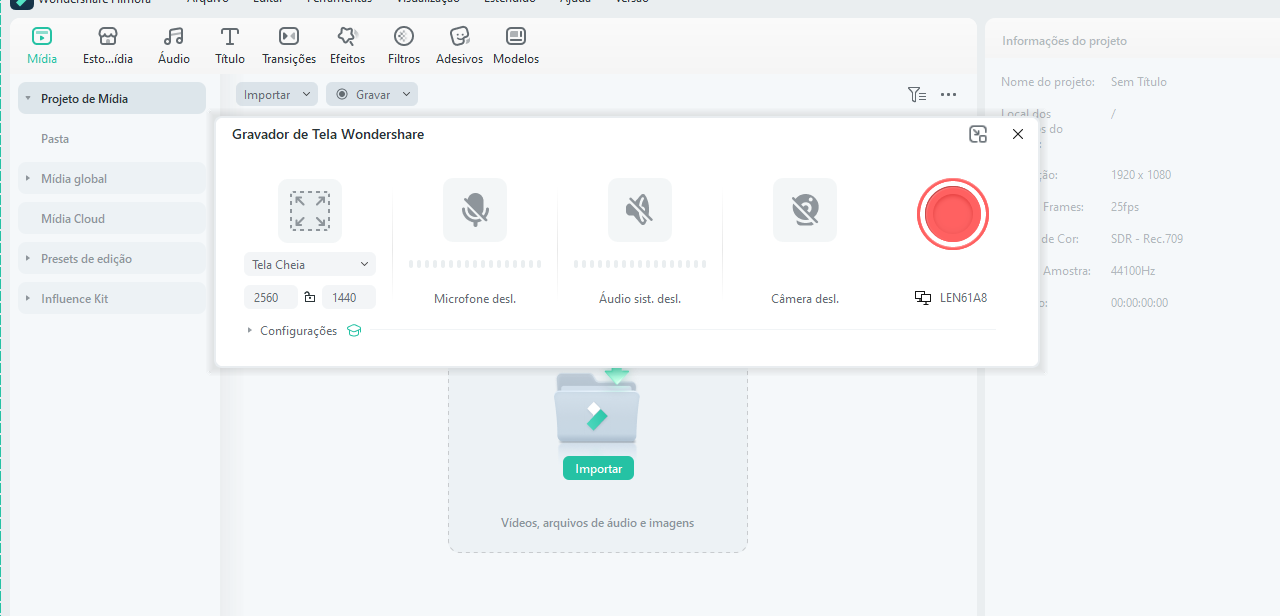Click the width field showing 2560
This screenshot has height=616, width=1280.
(x=271, y=297)
